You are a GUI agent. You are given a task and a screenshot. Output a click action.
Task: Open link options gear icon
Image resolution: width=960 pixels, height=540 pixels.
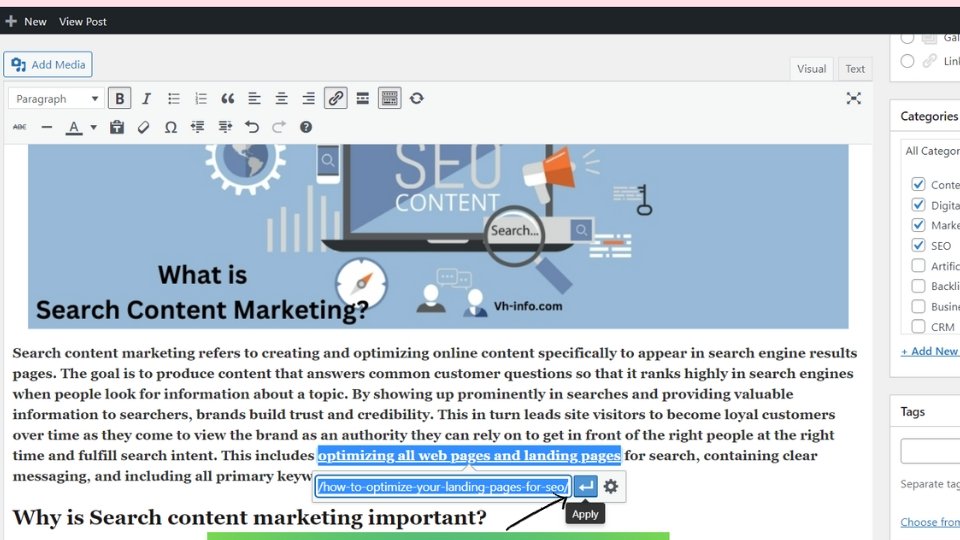[x=610, y=487]
